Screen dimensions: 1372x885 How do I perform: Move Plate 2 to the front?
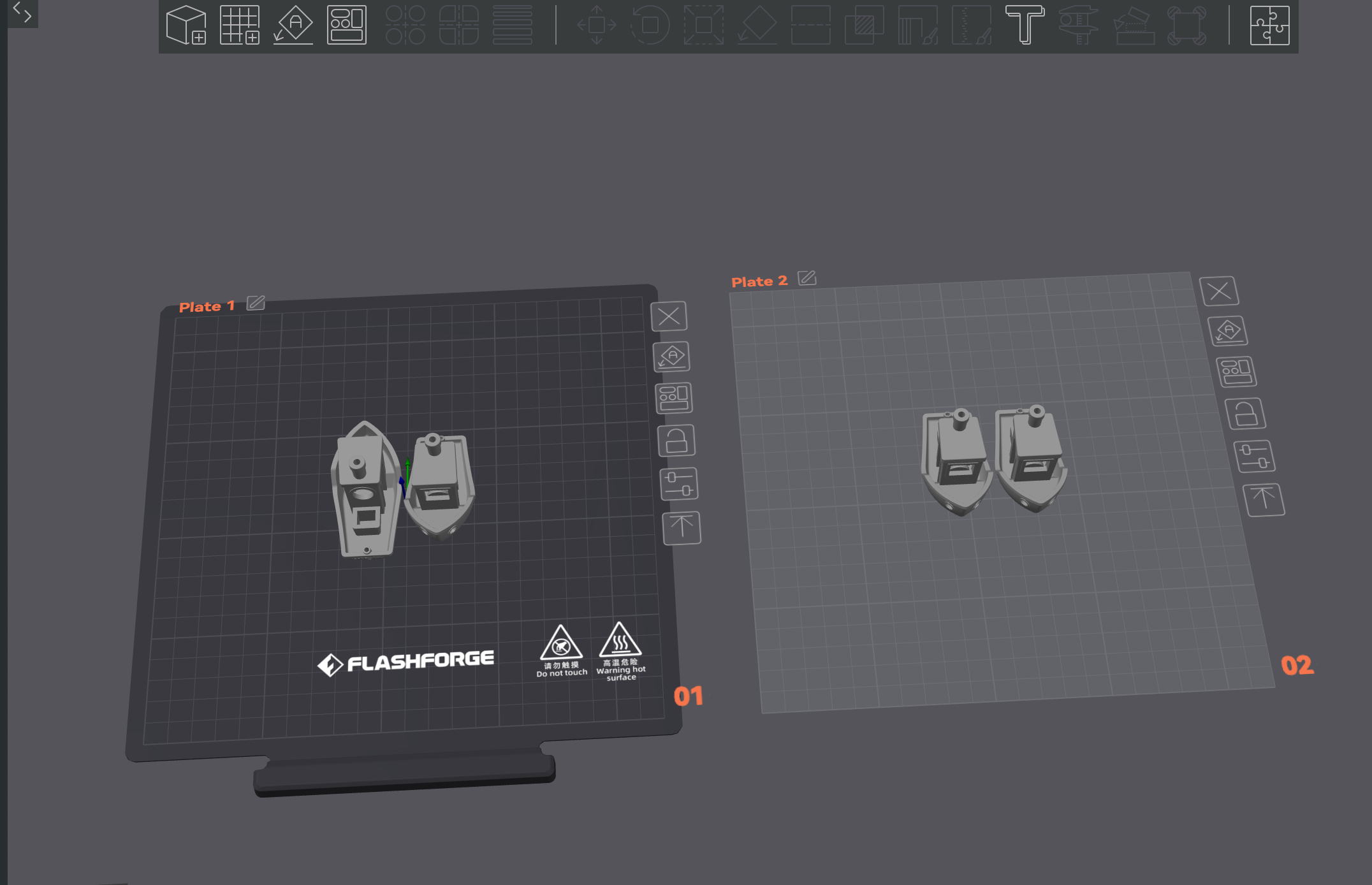(1264, 500)
